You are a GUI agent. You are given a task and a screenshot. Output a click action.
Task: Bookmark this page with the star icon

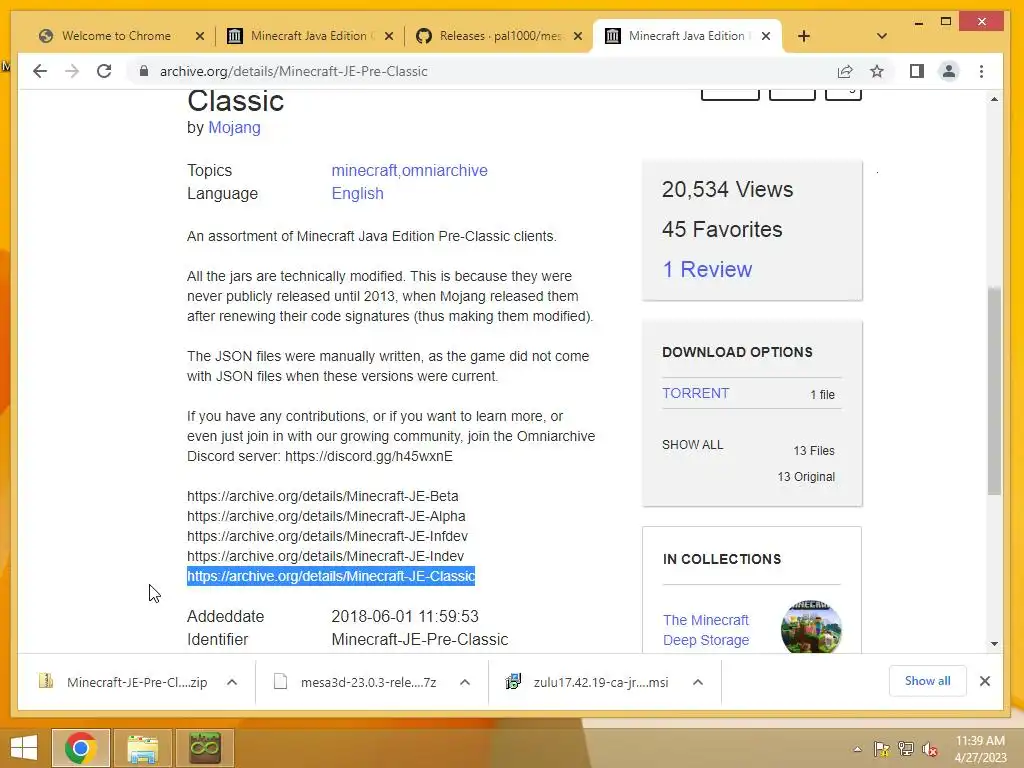click(x=877, y=71)
